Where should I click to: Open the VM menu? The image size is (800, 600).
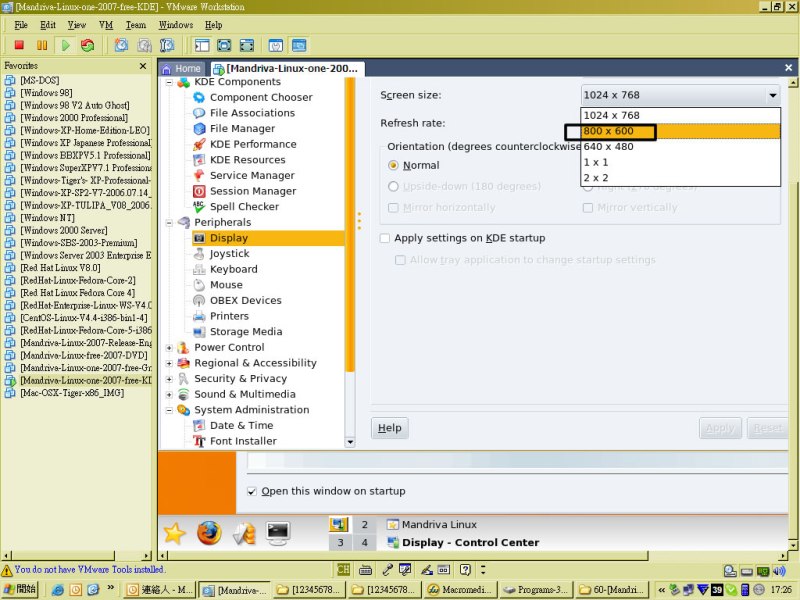point(106,25)
